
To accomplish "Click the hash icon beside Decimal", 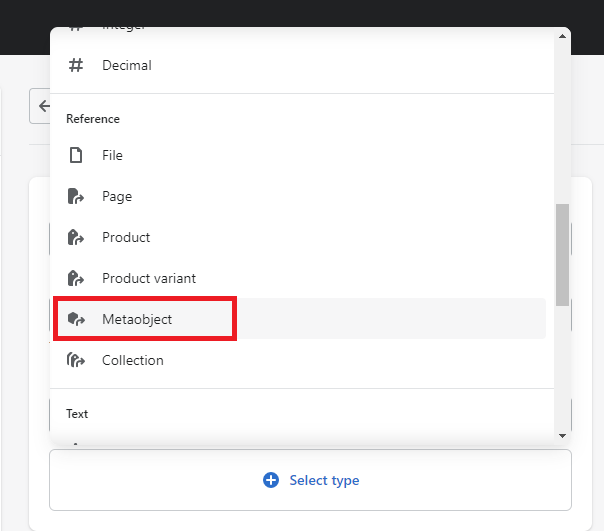I will point(76,65).
